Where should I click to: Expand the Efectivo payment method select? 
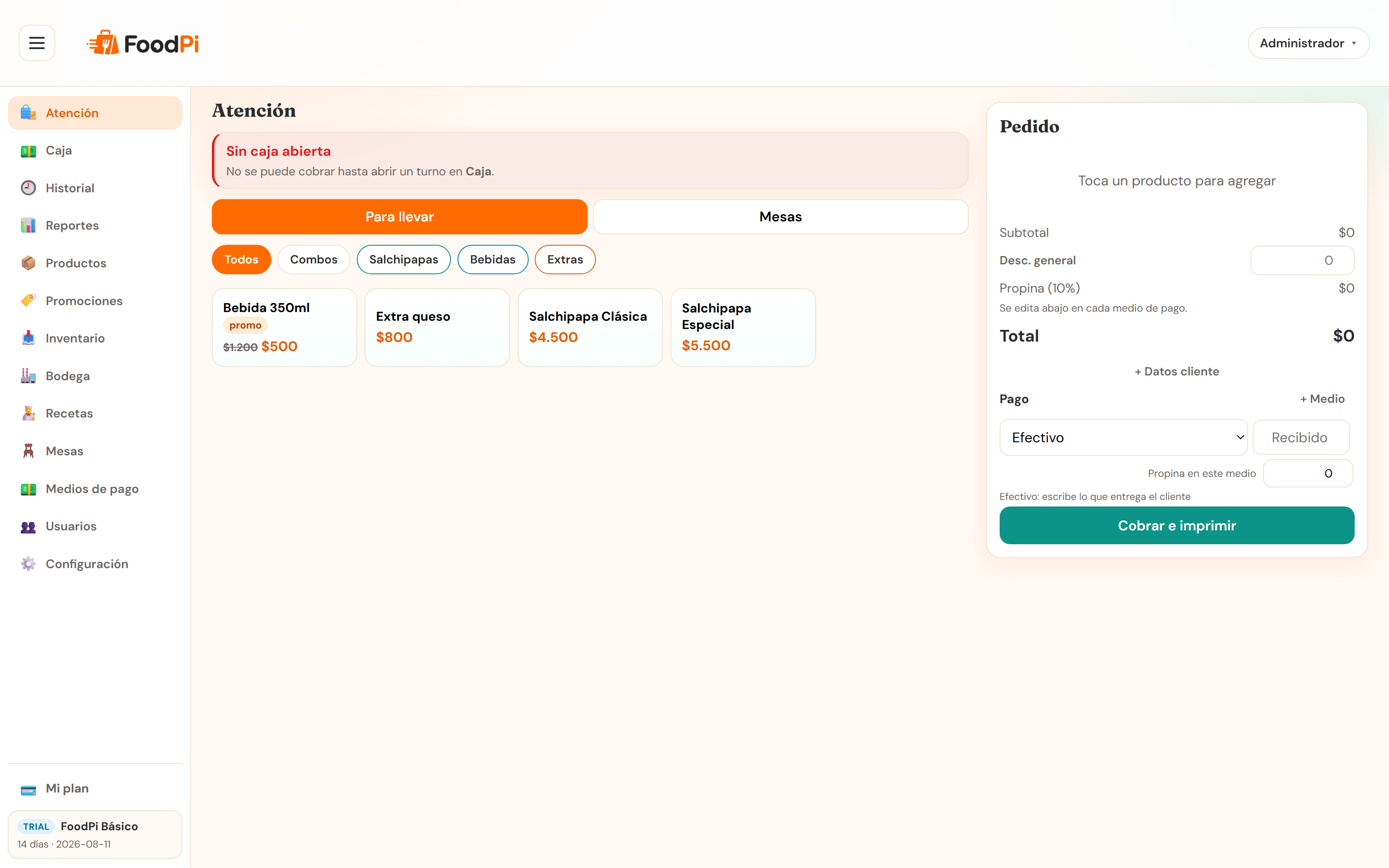(x=1123, y=437)
